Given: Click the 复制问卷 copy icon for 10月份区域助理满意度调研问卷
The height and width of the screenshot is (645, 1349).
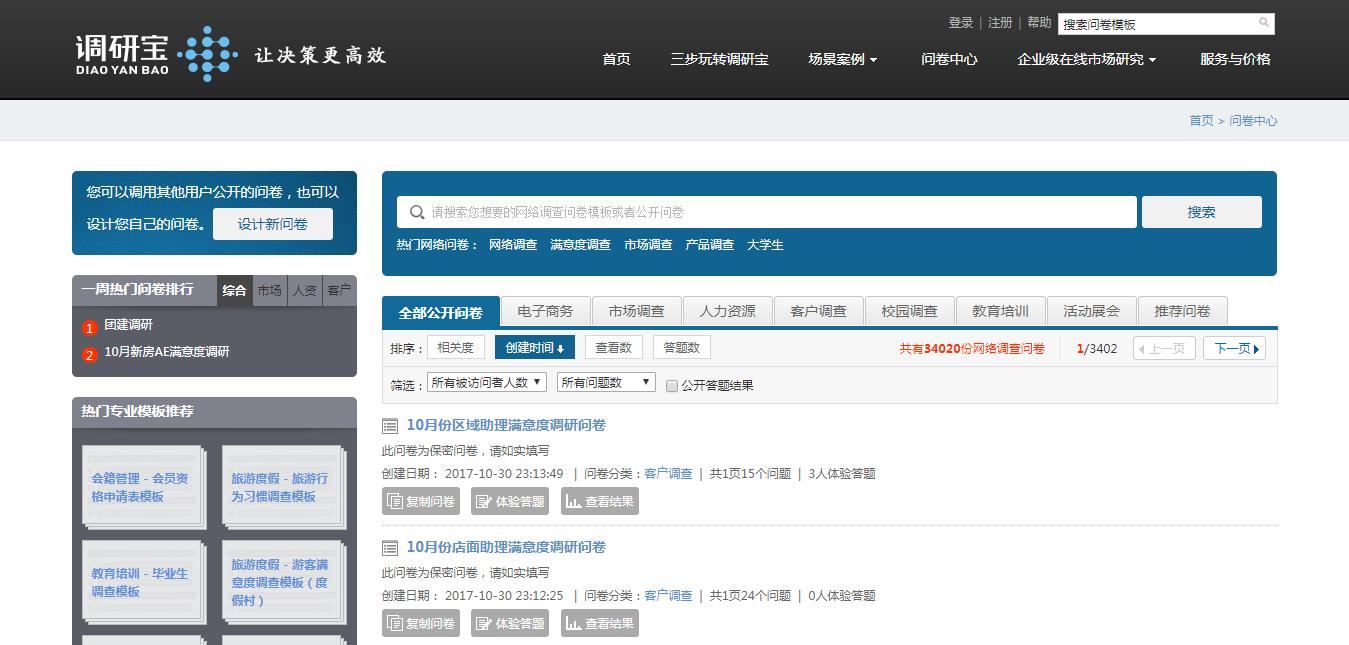Looking at the screenshot, I should [x=393, y=500].
